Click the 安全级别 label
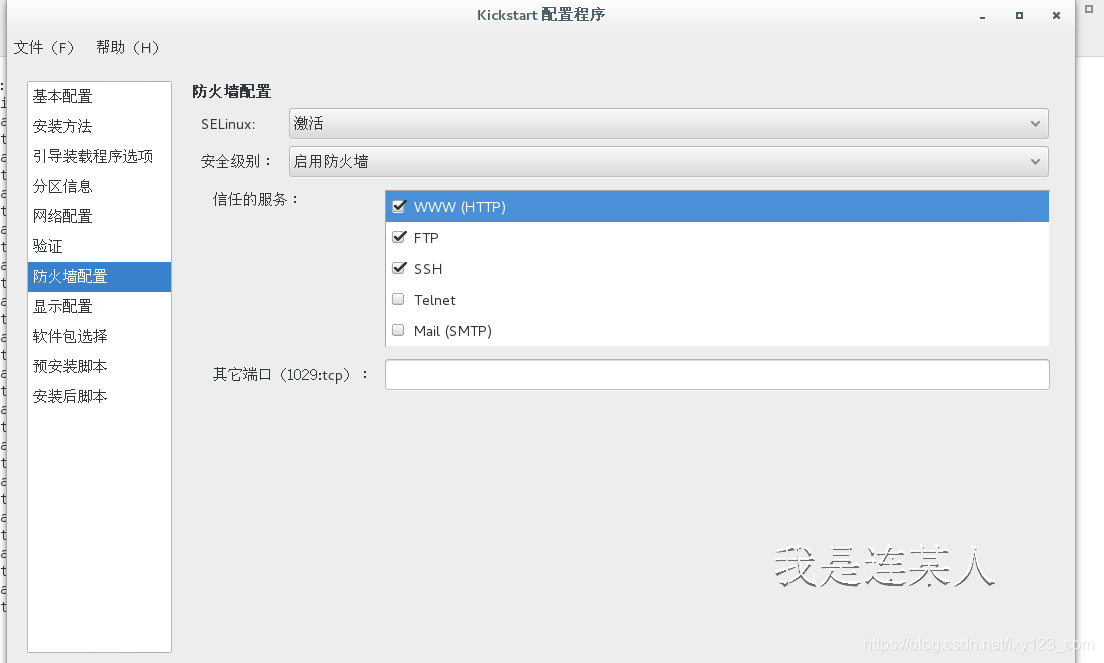The height and width of the screenshot is (663, 1104). click(x=236, y=161)
